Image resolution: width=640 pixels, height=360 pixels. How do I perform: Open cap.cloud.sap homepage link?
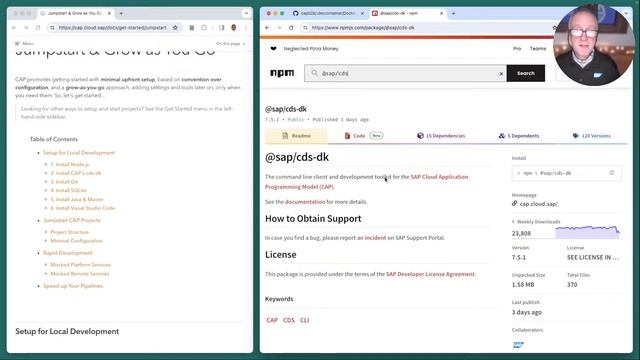click(538, 204)
